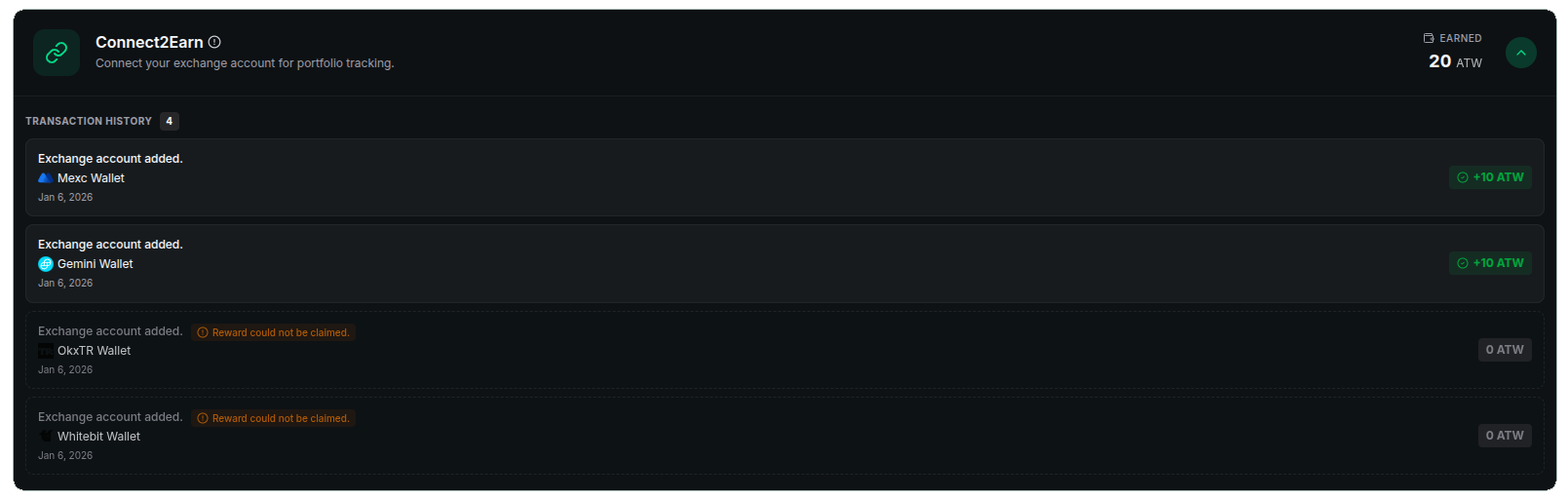The height and width of the screenshot is (499, 1568).
Task: Click Whitebit's "Reward could not be claimed" notice
Action: (274, 418)
